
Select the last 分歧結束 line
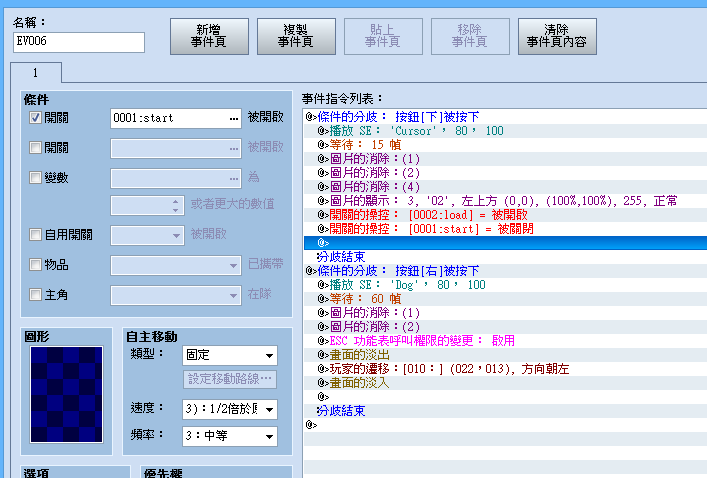[505, 411]
